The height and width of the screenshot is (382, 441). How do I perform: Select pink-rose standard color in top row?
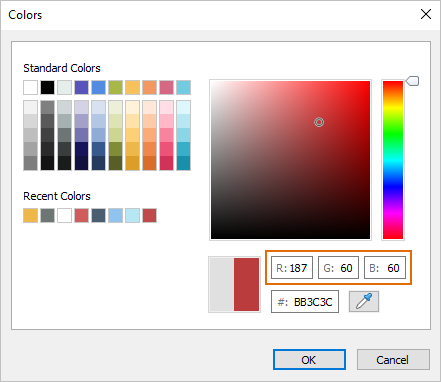pos(166,87)
